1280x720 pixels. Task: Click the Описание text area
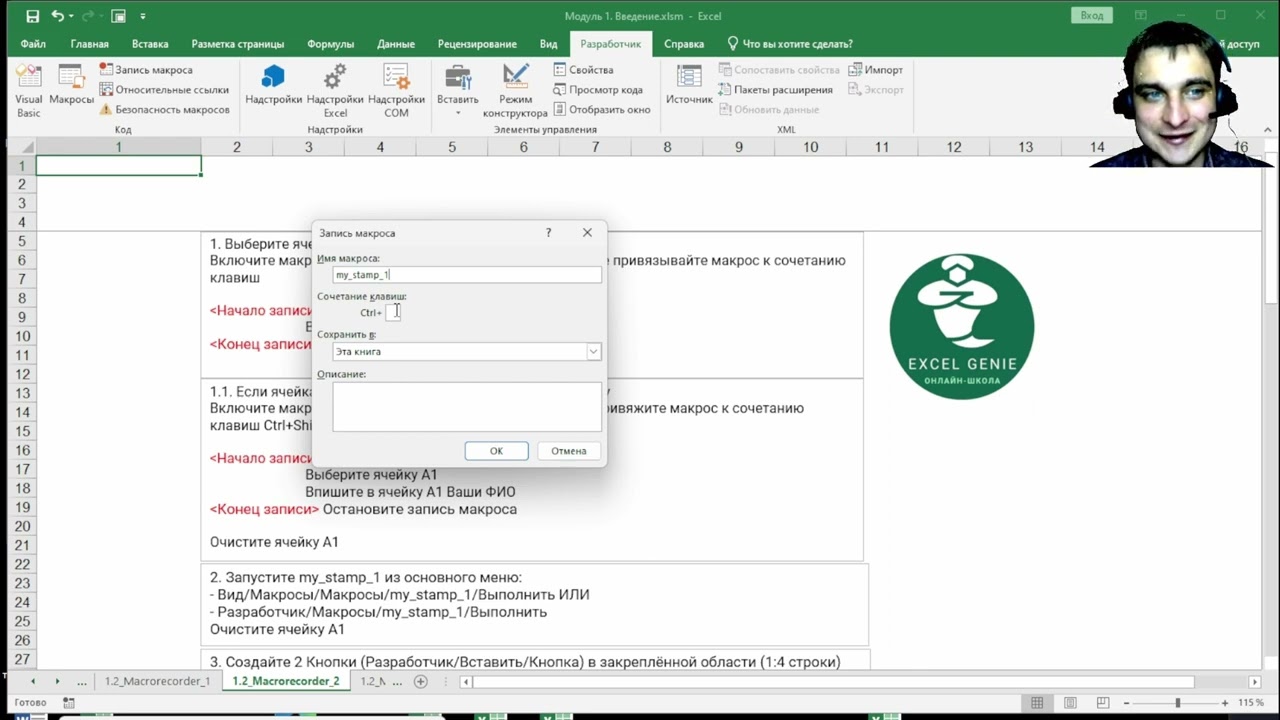coord(467,407)
